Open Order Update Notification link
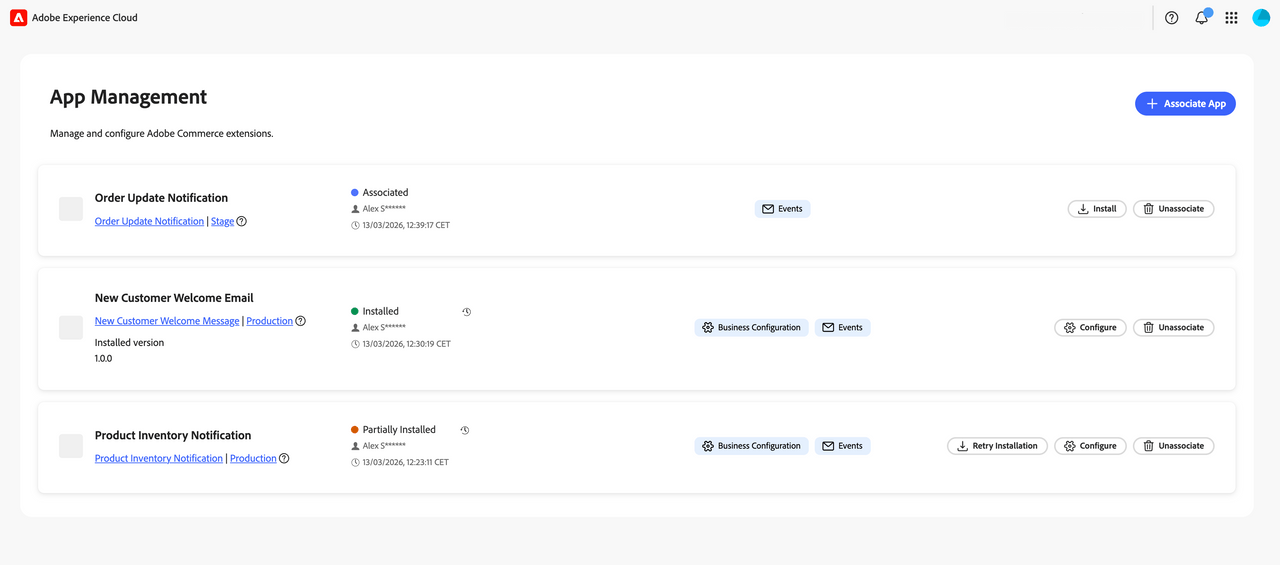 pos(149,221)
